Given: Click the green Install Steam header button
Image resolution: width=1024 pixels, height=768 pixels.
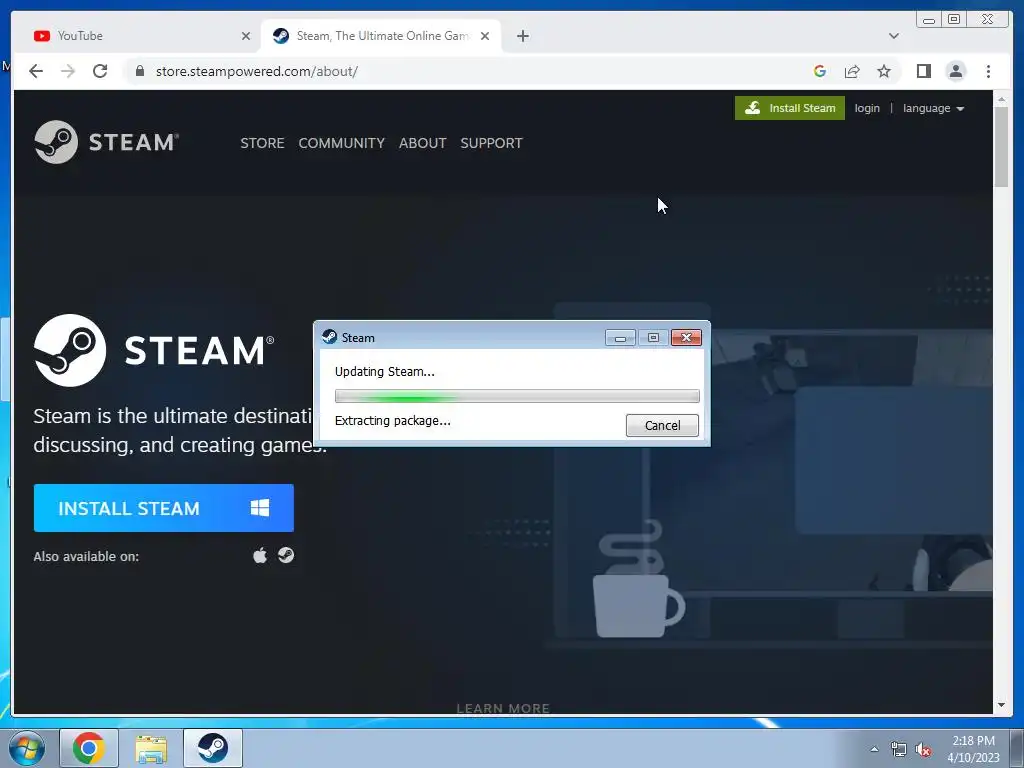Looking at the screenshot, I should tap(790, 108).
